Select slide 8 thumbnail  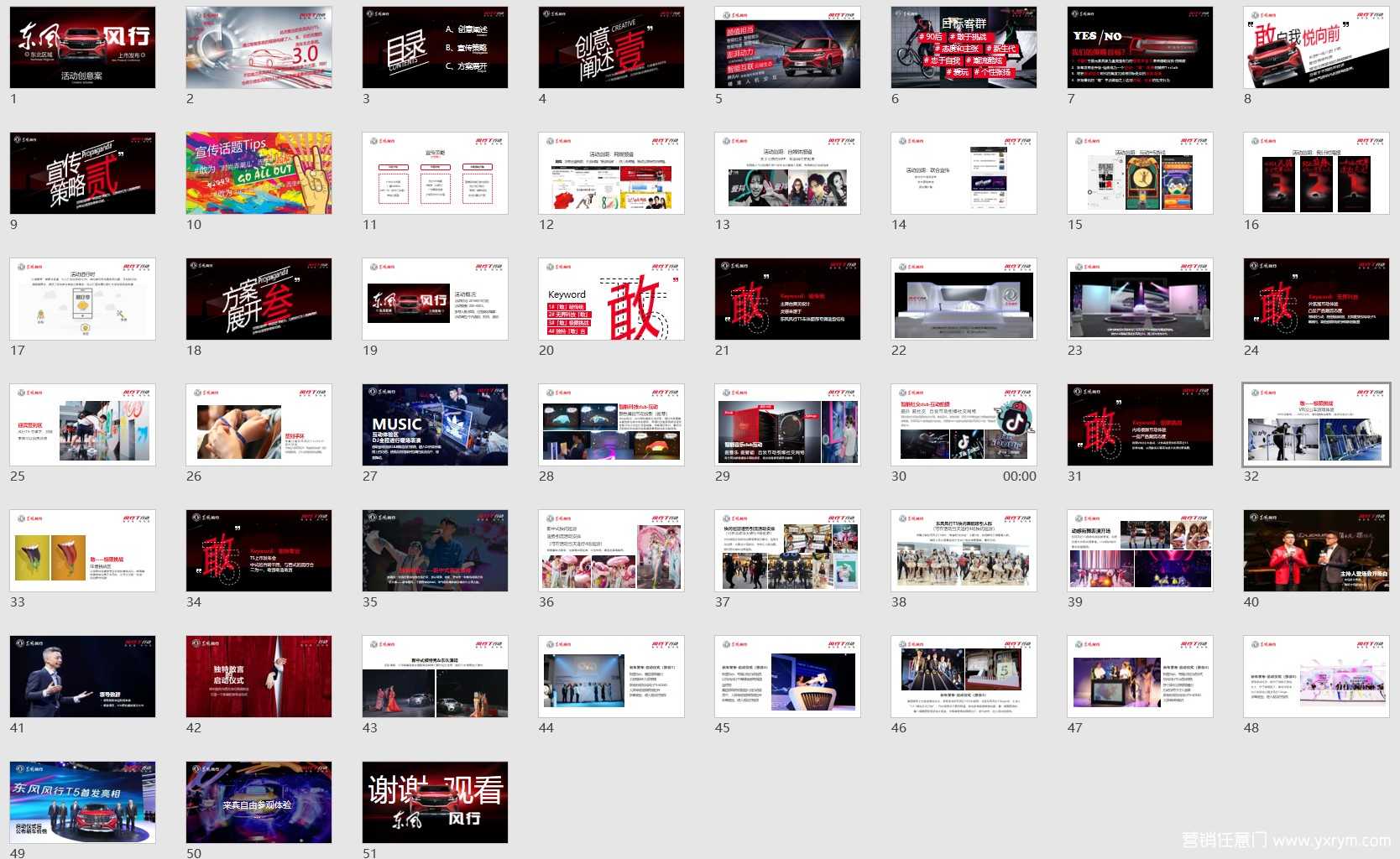tap(1316, 47)
